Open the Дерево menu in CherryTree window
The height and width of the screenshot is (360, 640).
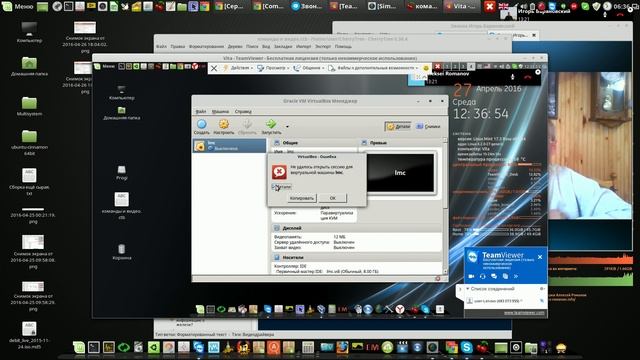[x=235, y=47]
